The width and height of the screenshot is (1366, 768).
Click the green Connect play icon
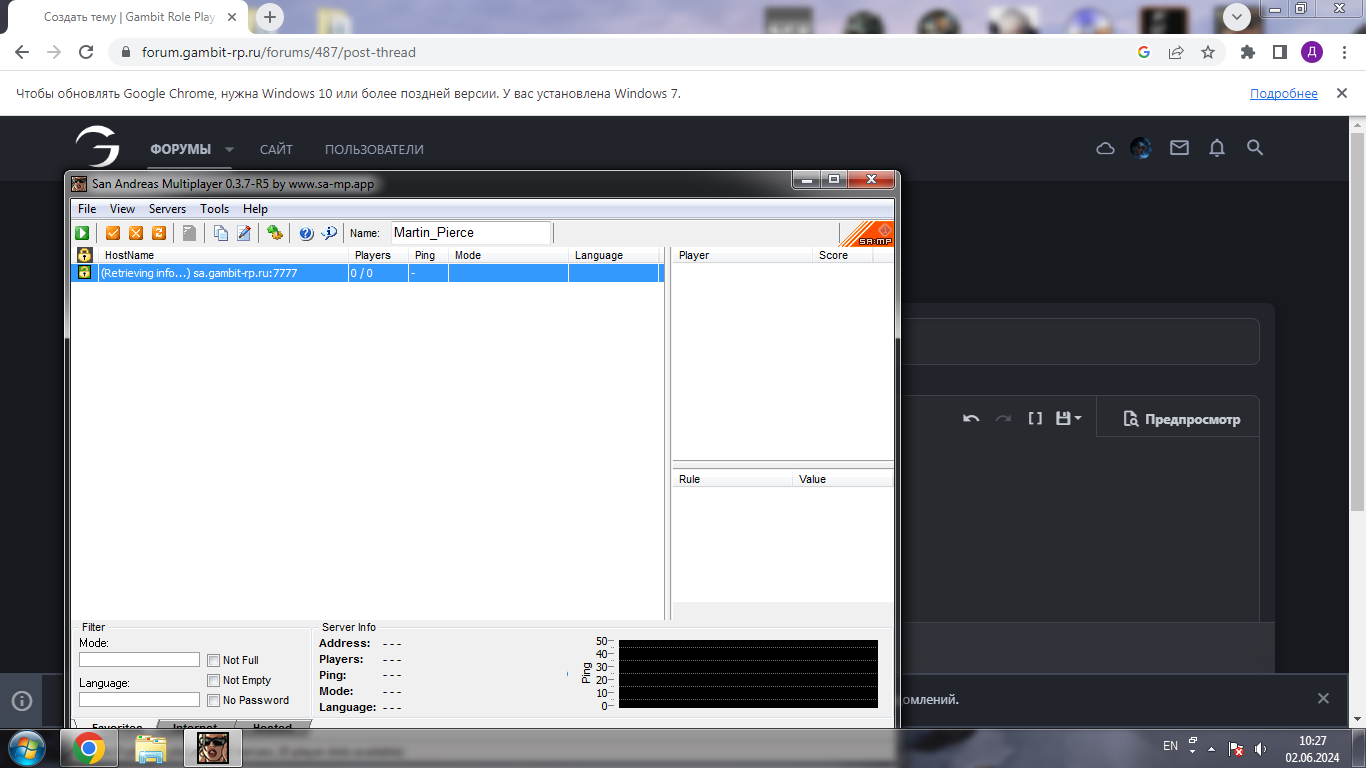point(82,233)
